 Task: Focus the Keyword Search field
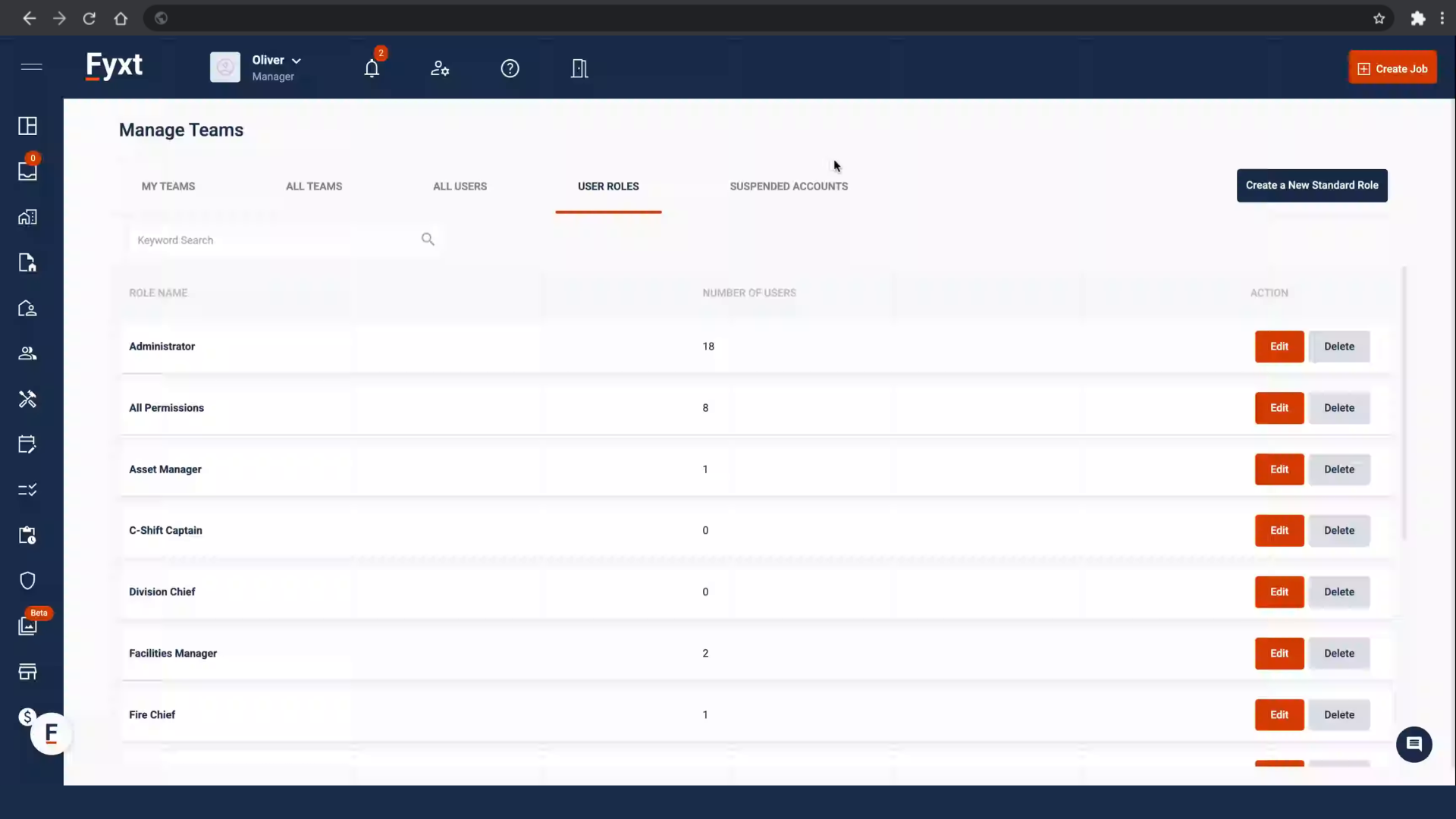tap(284, 240)
